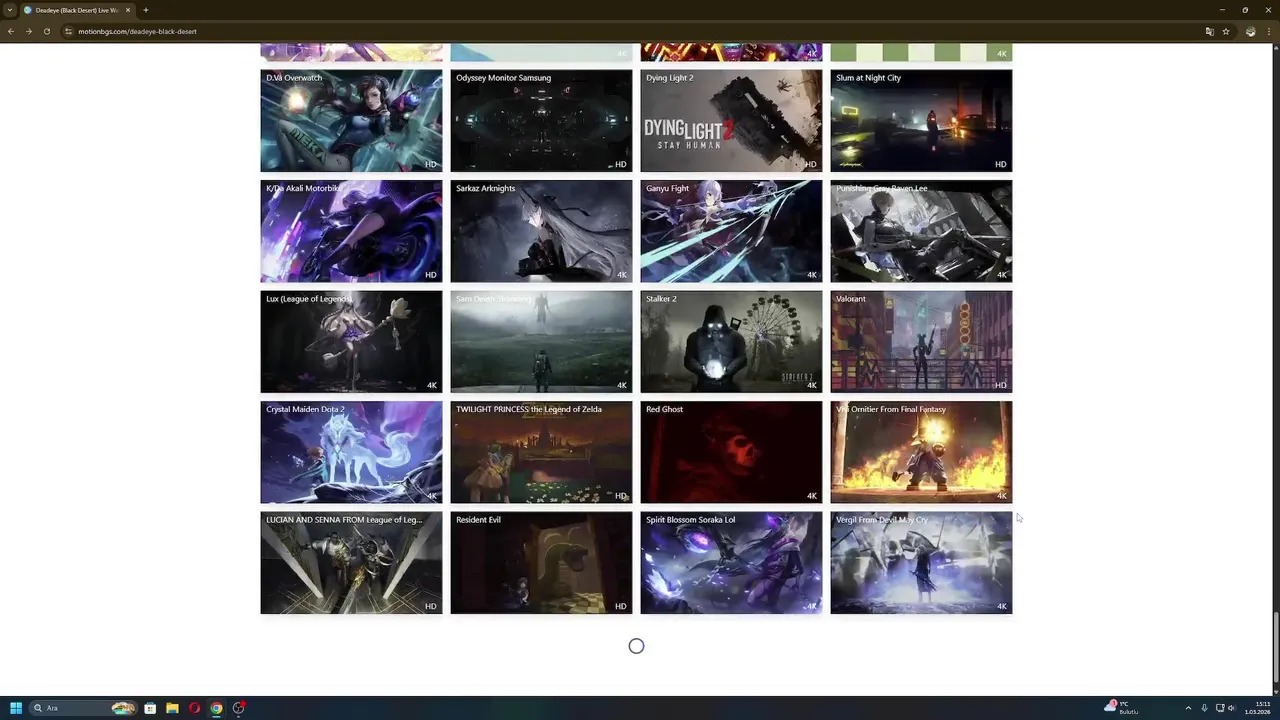Open the Slum at Night City wallpaper
Screen dimensions: 1280x720
(x=921, y=121)
